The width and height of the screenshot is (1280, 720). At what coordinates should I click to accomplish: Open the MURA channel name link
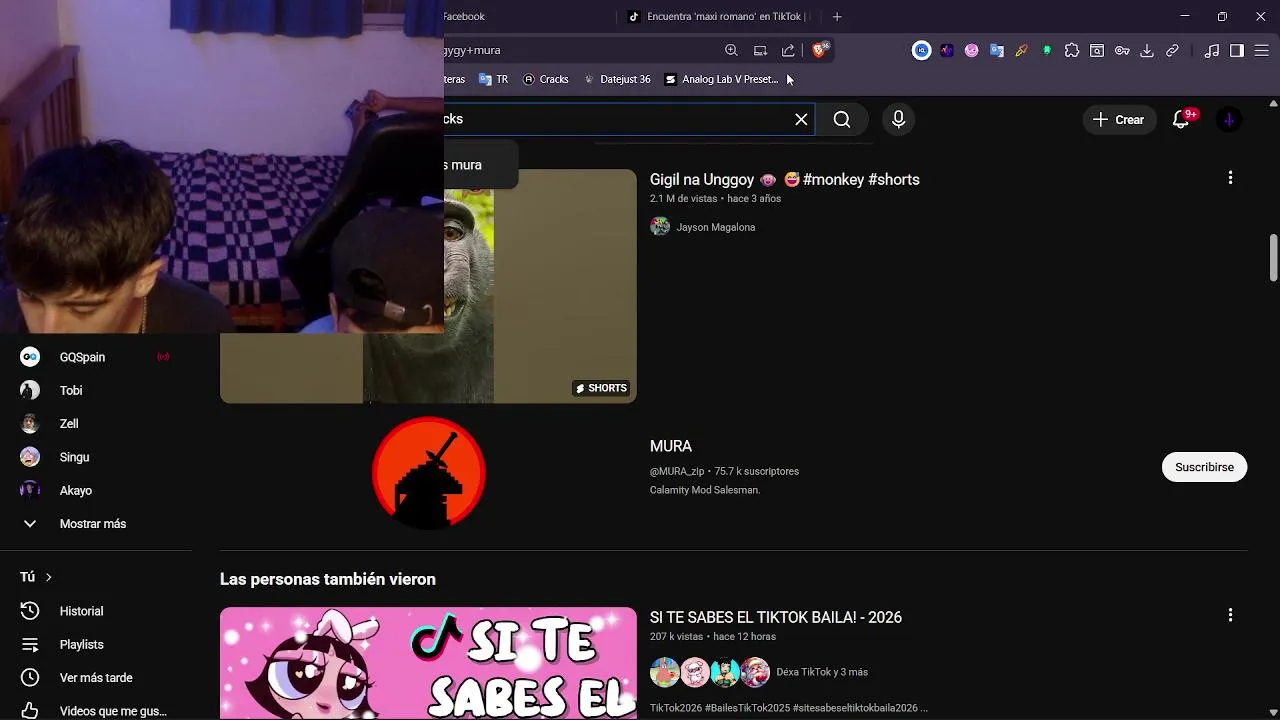671,446
